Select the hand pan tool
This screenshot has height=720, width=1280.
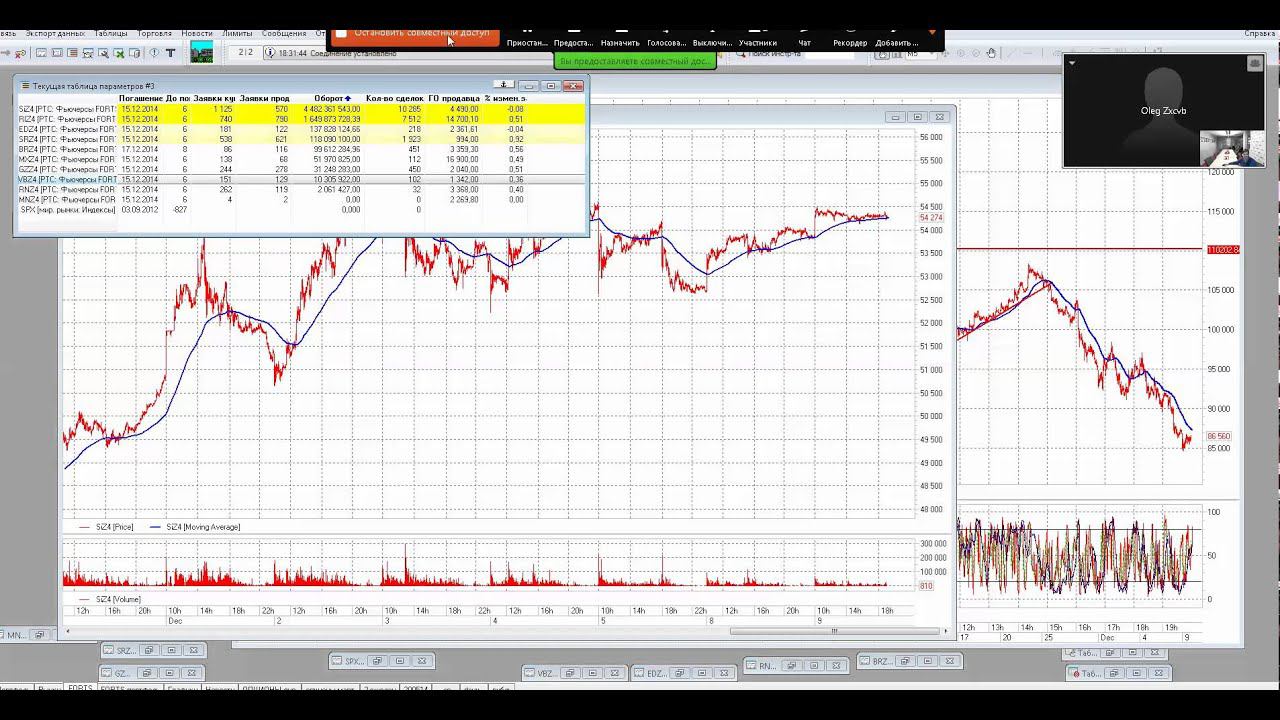pos(990,53)
